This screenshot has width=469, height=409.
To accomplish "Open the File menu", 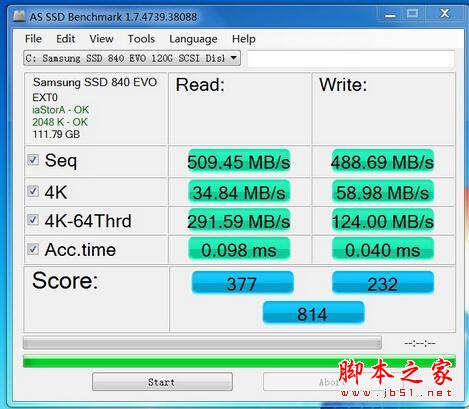I will coord(33,39).
